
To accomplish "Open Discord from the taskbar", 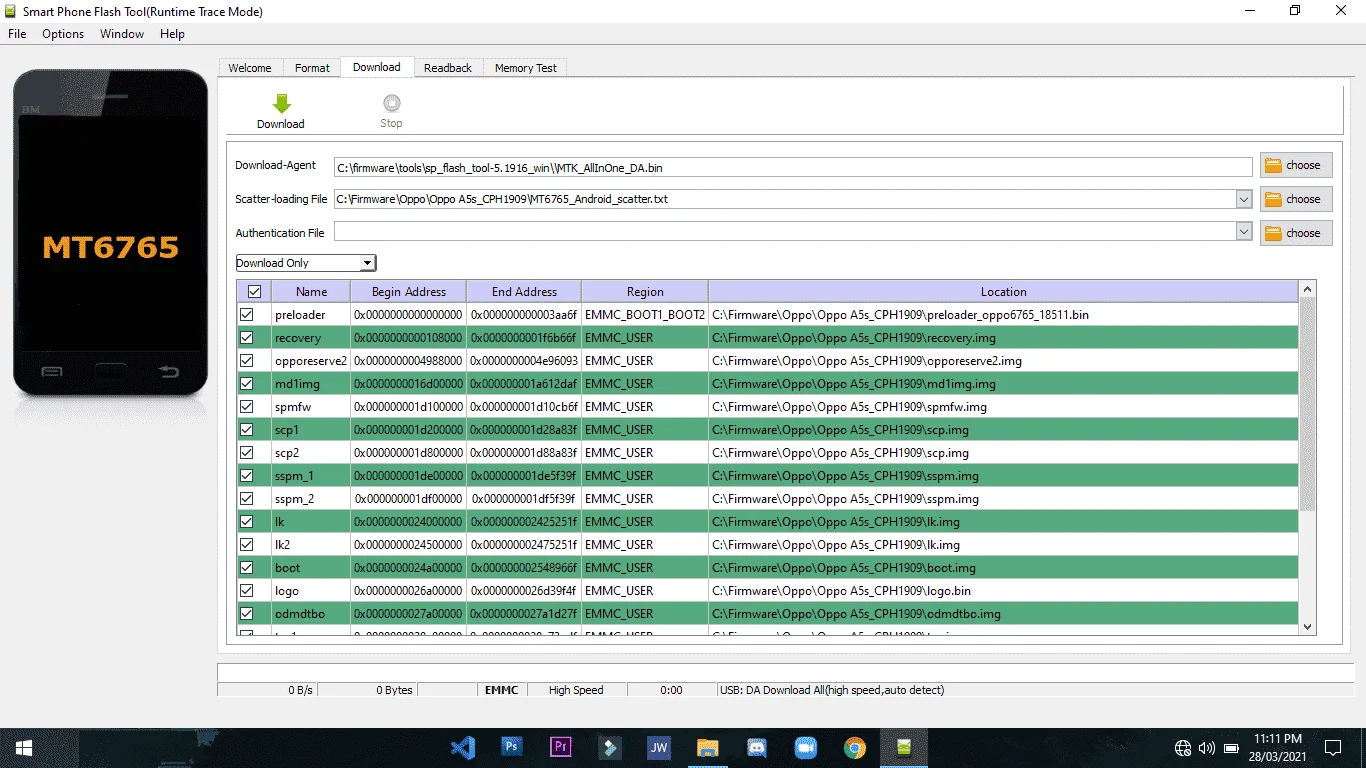I will point(756,747).
